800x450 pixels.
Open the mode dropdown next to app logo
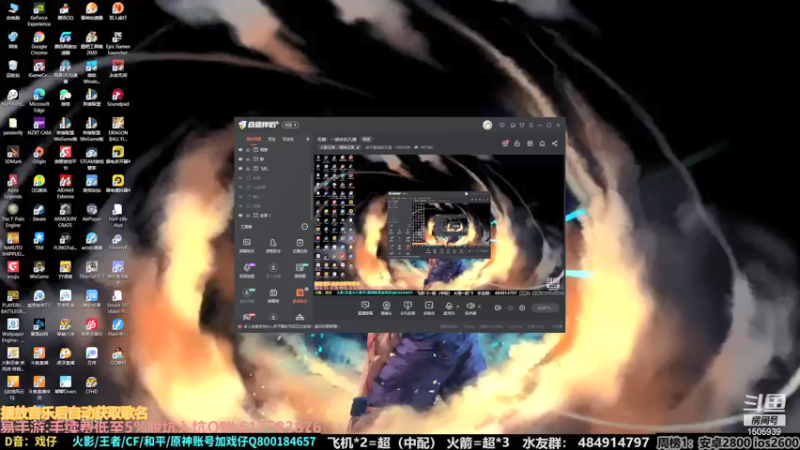click(x=290, y=124)
